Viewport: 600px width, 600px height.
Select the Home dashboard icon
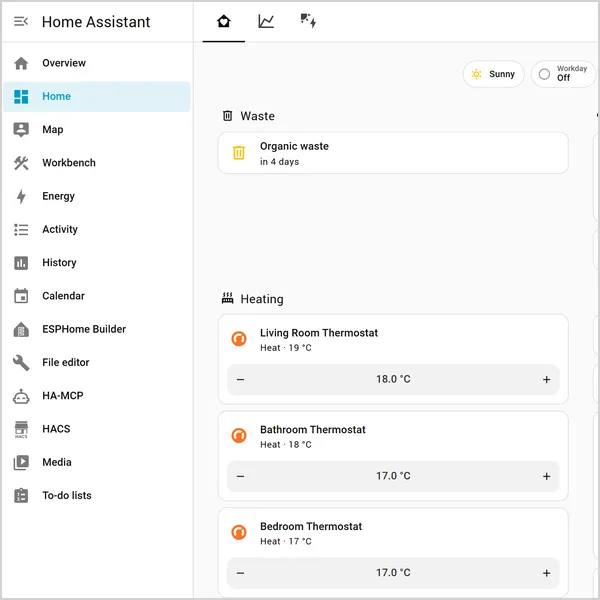pyautogui.click(x=21, y=96)
